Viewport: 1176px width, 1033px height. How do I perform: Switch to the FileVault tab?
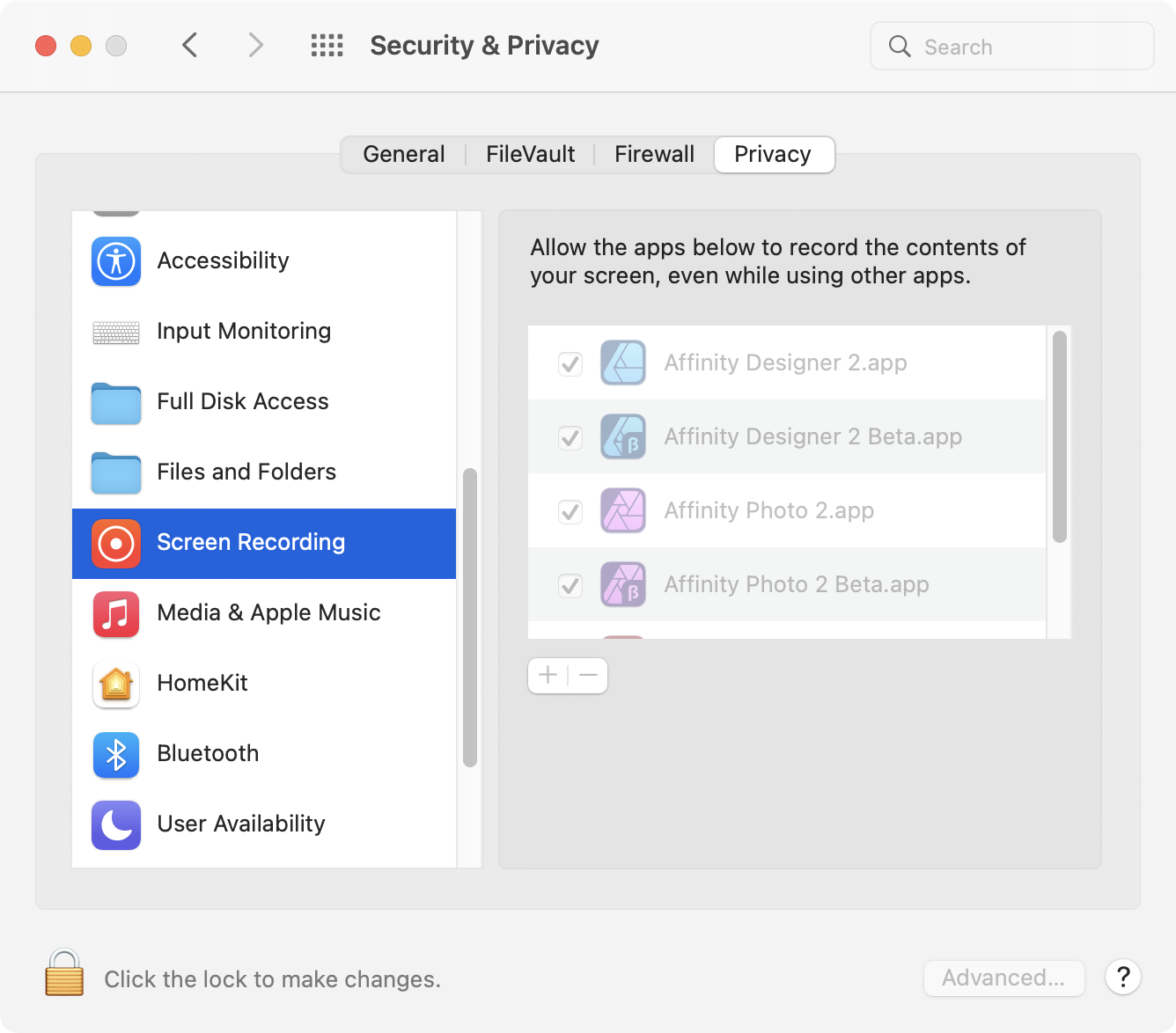pos(530,155)
